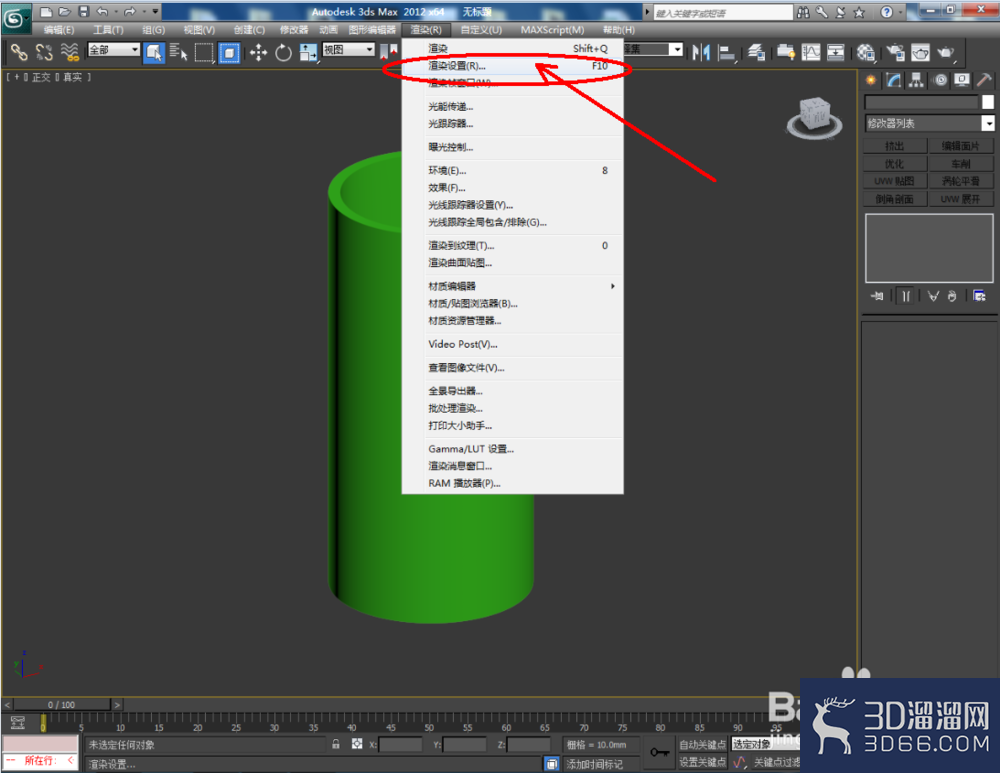
Task: Click the Mirror tool
Action: pos(701,52)
